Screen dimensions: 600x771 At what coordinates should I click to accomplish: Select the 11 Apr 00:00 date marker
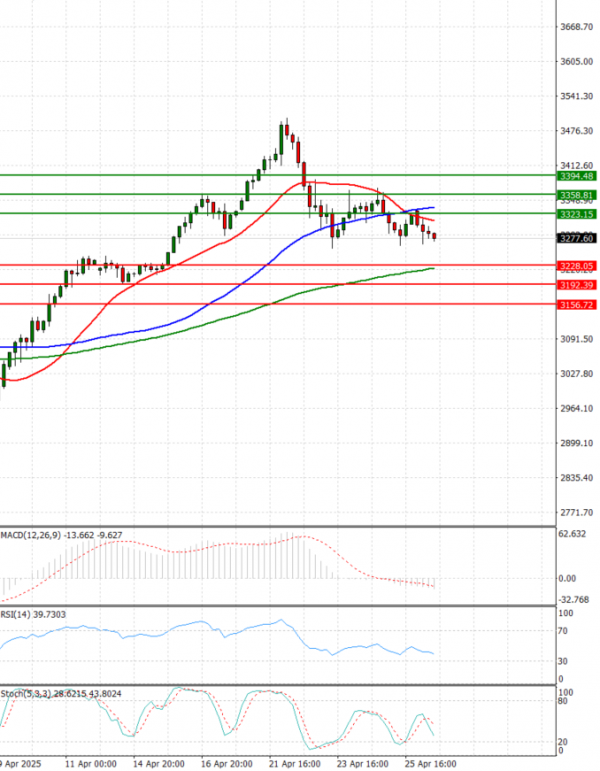pyautogui.click(x=90, y=762)
